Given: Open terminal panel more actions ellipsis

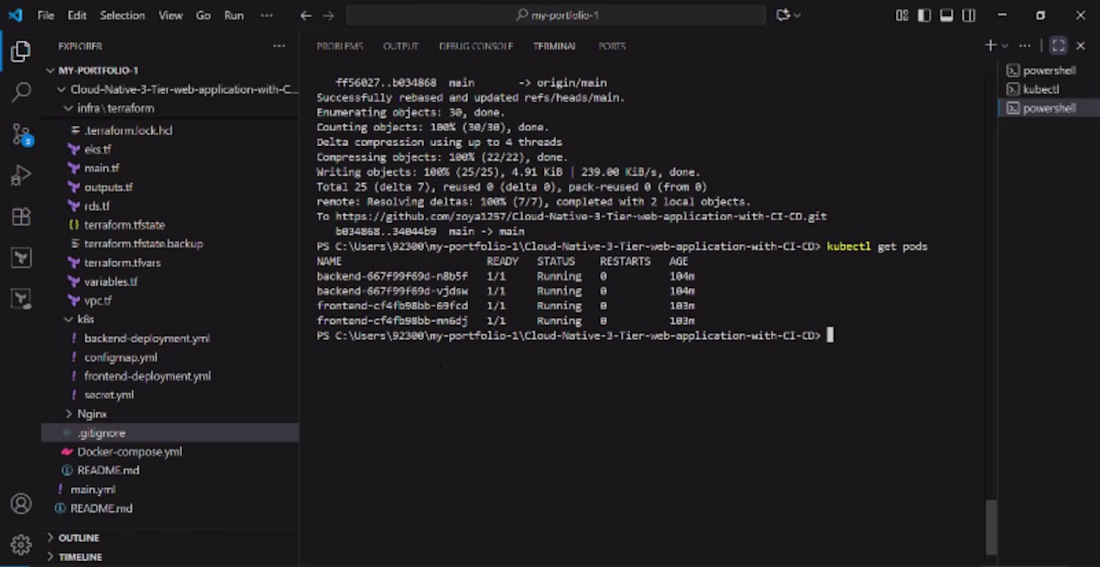Looking at the screenshot, I should pos(1025,46).
